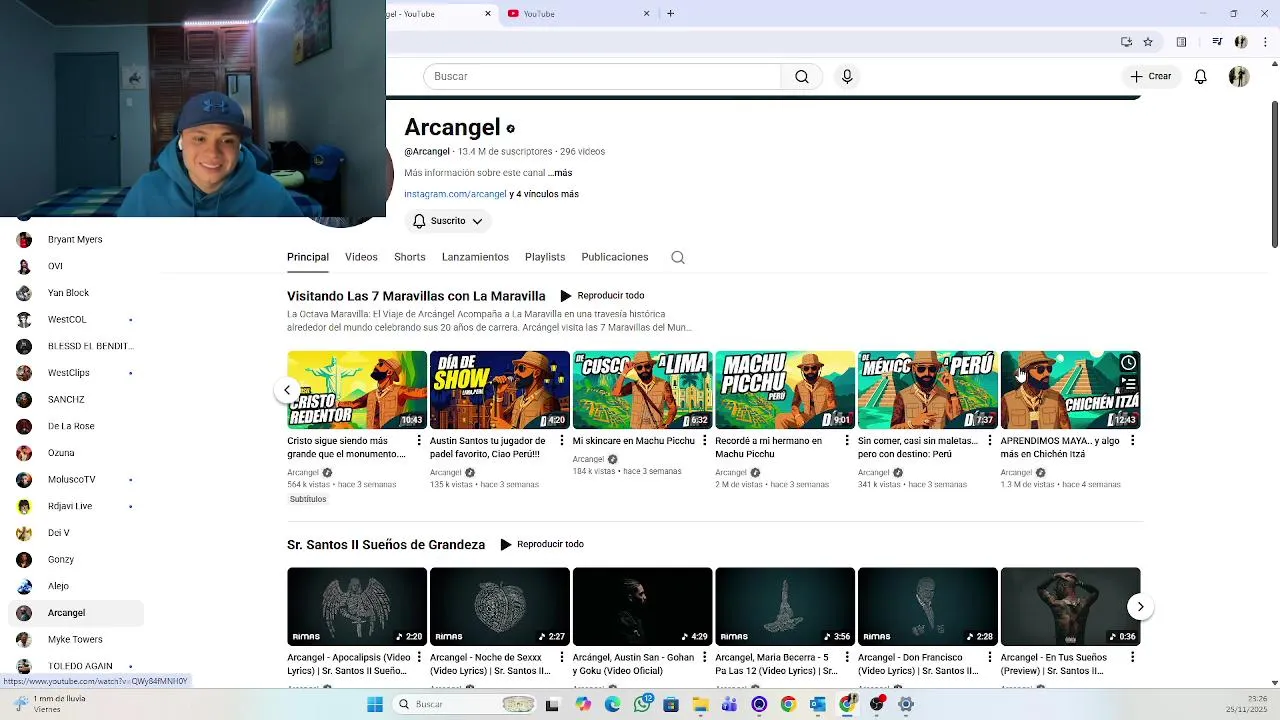Image resolution: width=1280 pixels, height=720 pixels.
Task: Open File Explorer from taskbar
Action: (700, 704)
